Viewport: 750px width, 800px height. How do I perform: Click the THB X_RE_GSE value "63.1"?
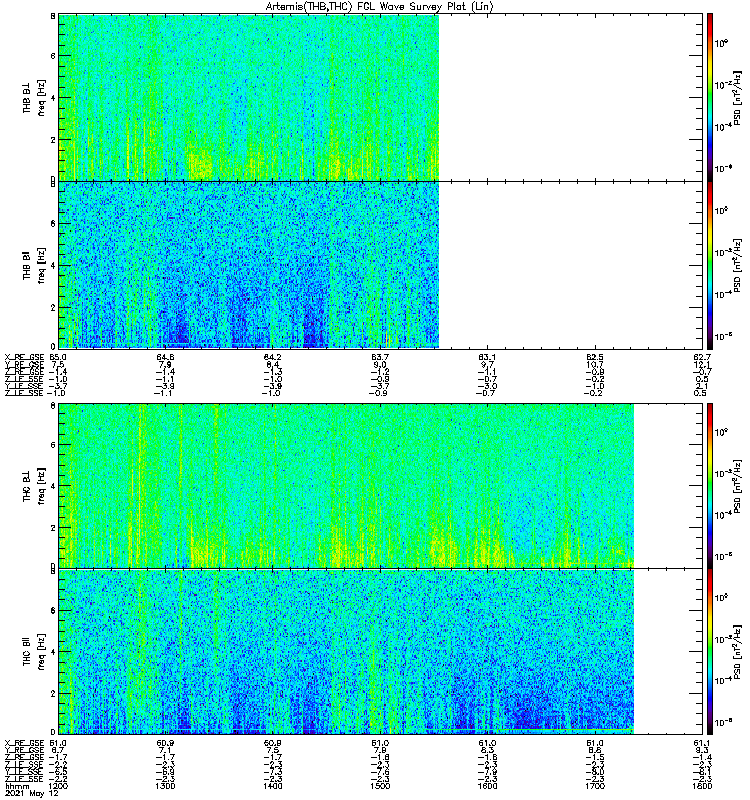(x=487, y=357)
